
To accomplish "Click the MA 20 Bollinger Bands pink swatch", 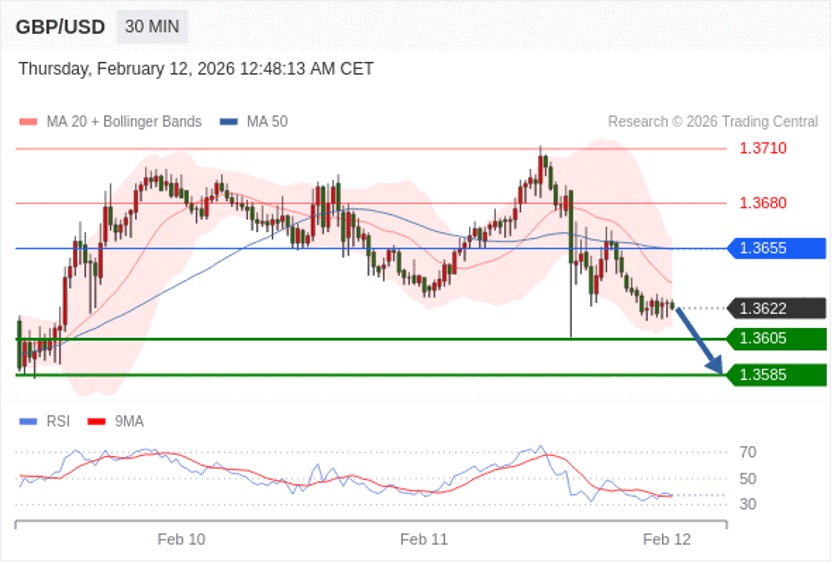I will pos(28,122).
